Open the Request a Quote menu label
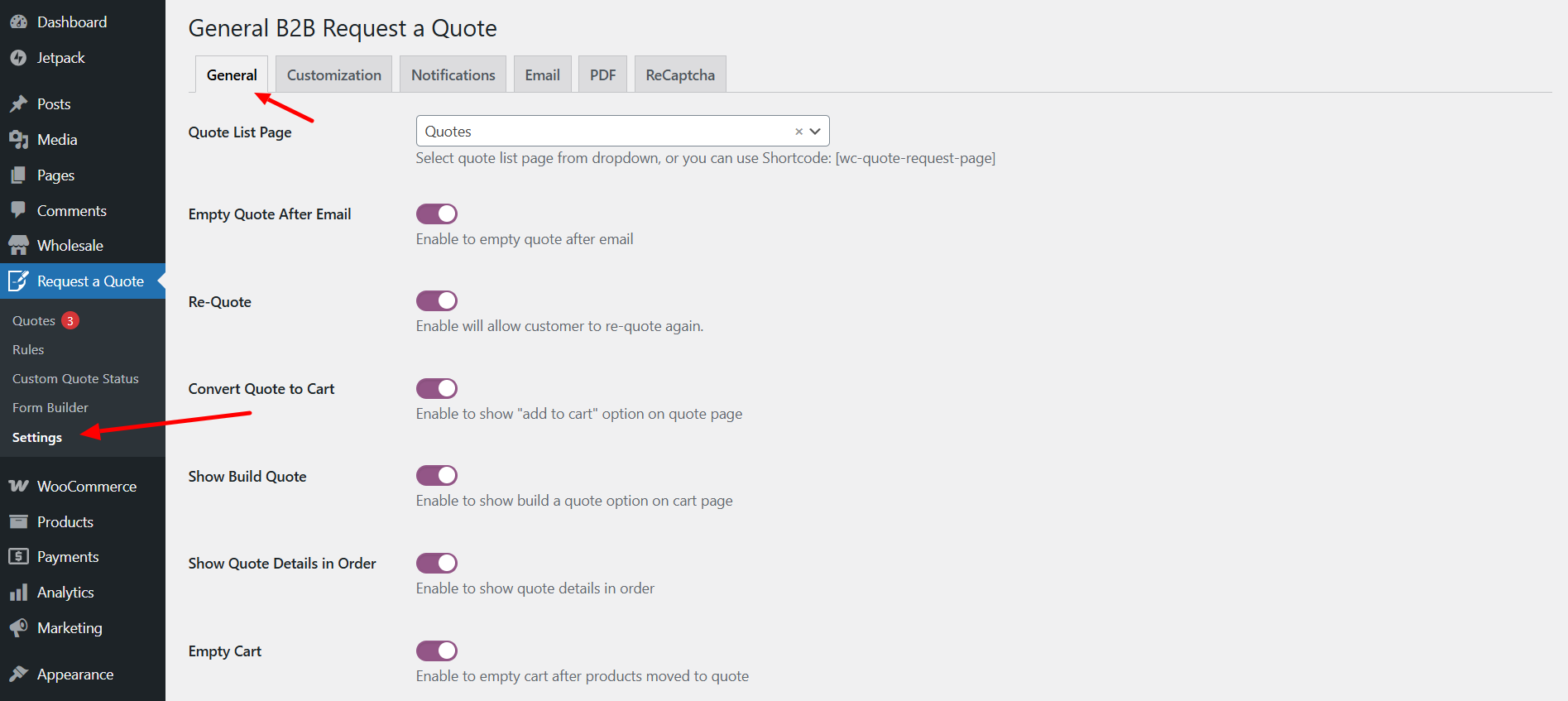The width and height of the screenshot is (1568, 701). [x=90, y=281]
